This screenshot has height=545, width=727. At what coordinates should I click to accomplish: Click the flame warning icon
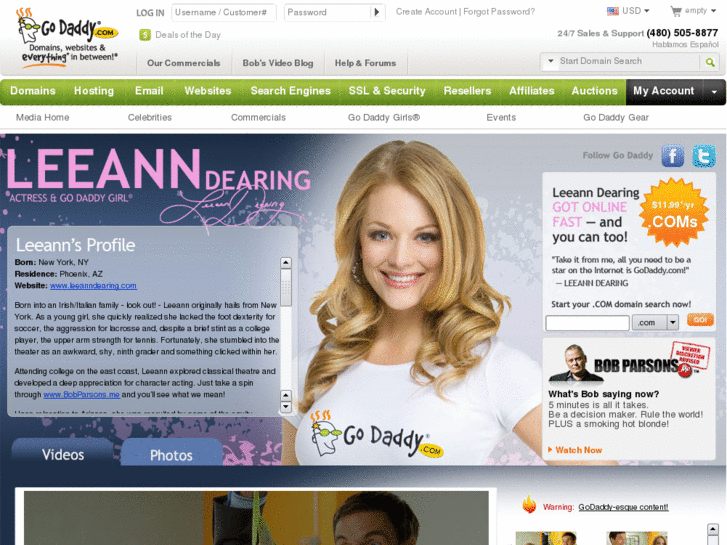[x=529, y=505]
